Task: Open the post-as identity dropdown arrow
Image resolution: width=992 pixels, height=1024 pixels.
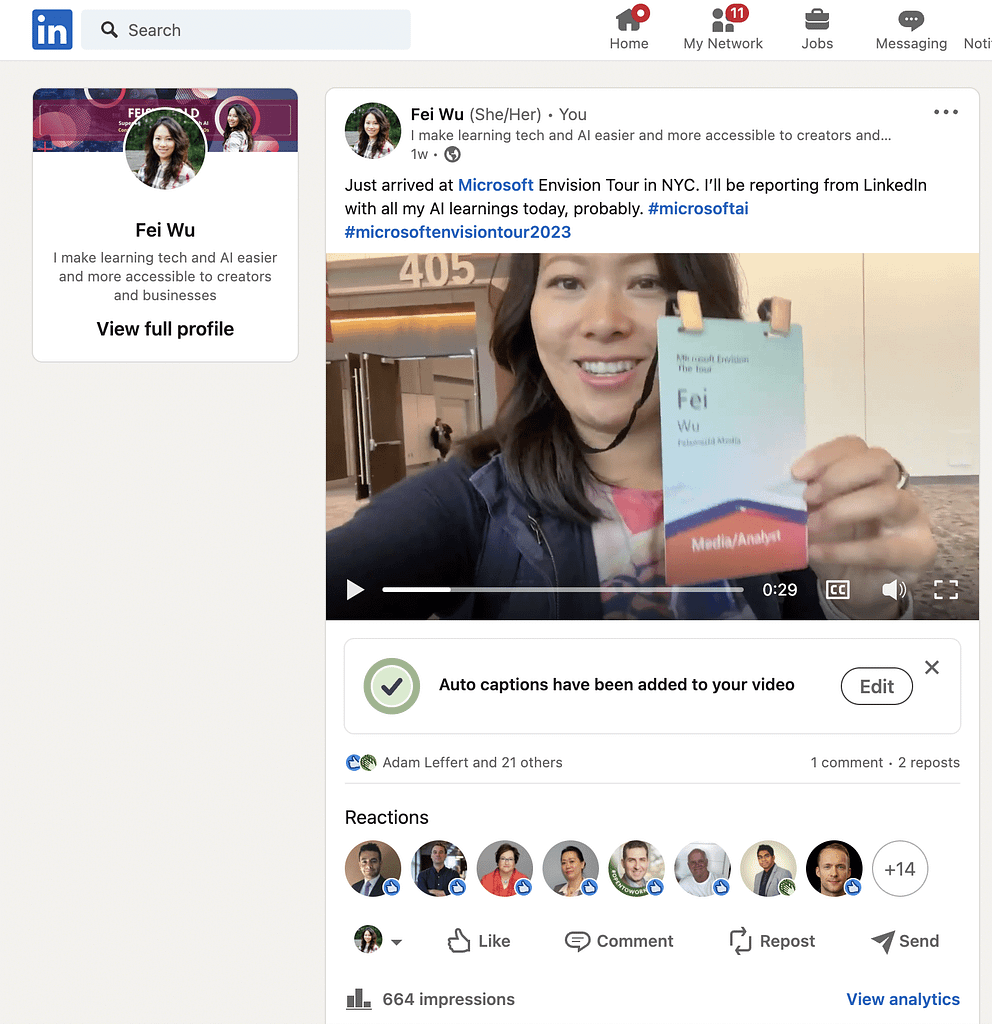Action: (x=396, y=942)
